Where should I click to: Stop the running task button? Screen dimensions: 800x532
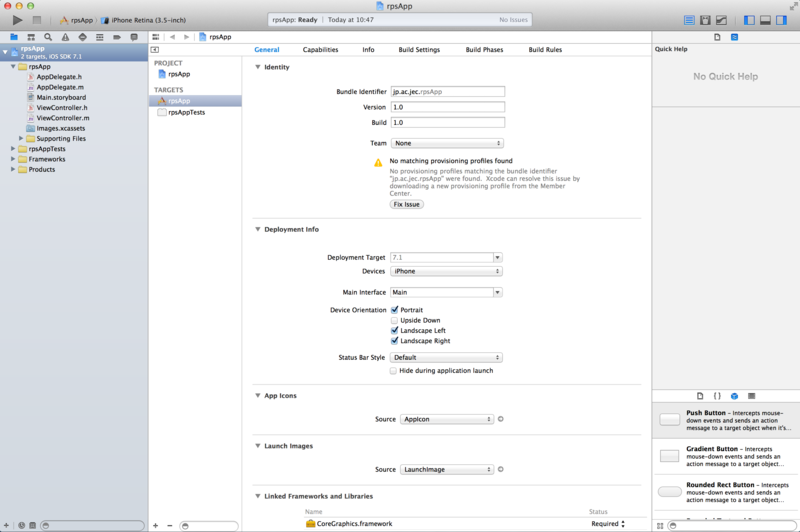[37, 20]
